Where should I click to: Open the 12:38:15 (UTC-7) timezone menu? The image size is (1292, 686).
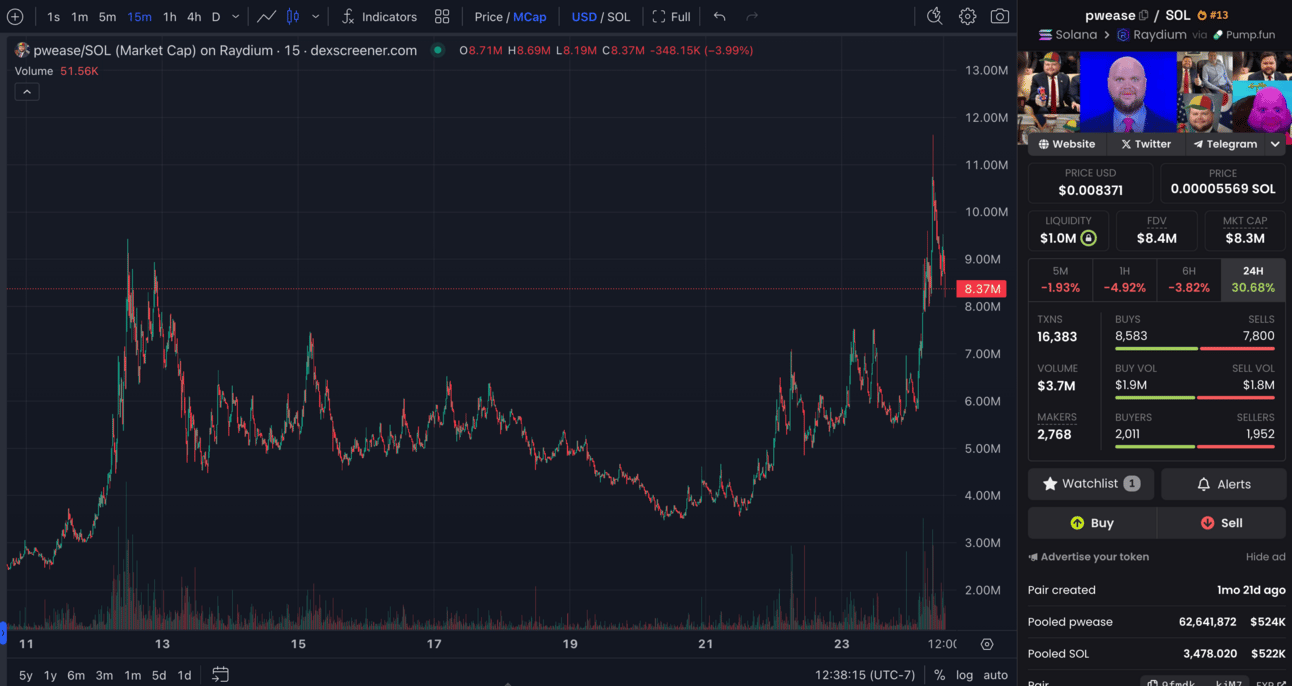pyautogui.click(x=865, y=675)
